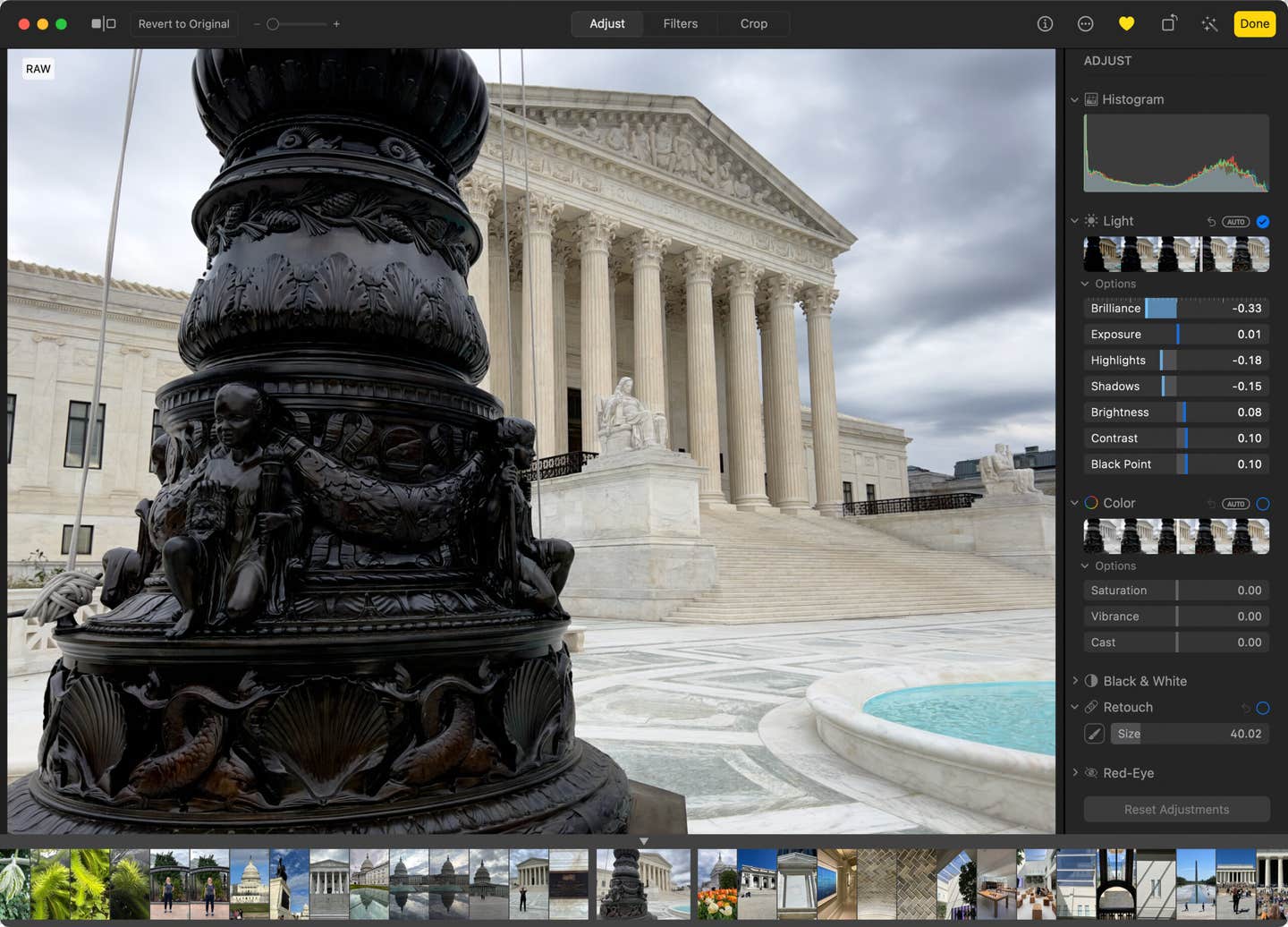Open the more options ellipsis icon

[1085, 24]
